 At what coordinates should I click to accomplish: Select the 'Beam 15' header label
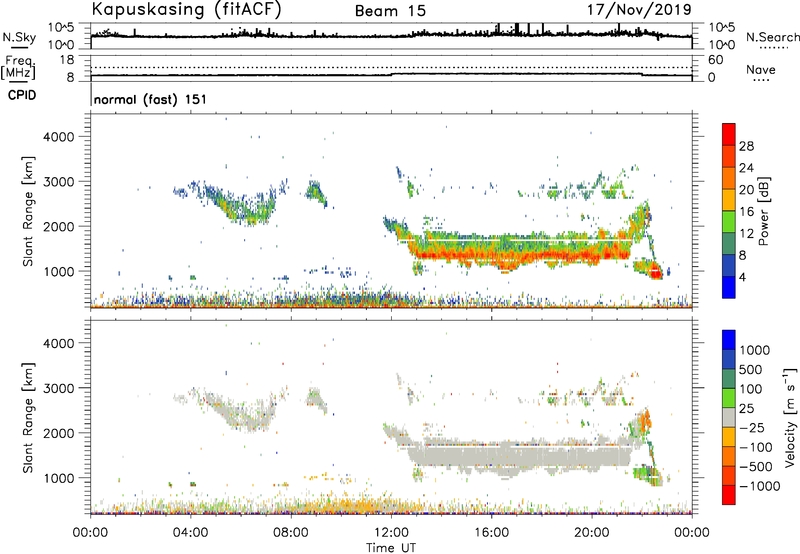390,11
